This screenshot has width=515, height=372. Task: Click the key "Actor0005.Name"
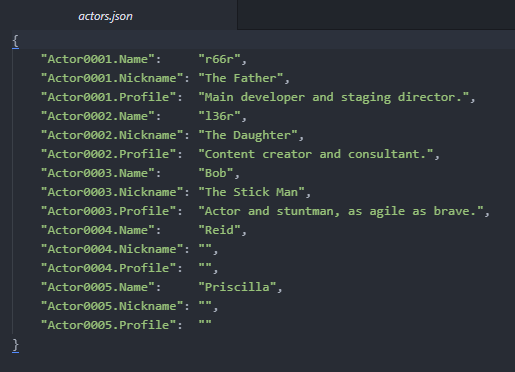[x=98, y=287]
